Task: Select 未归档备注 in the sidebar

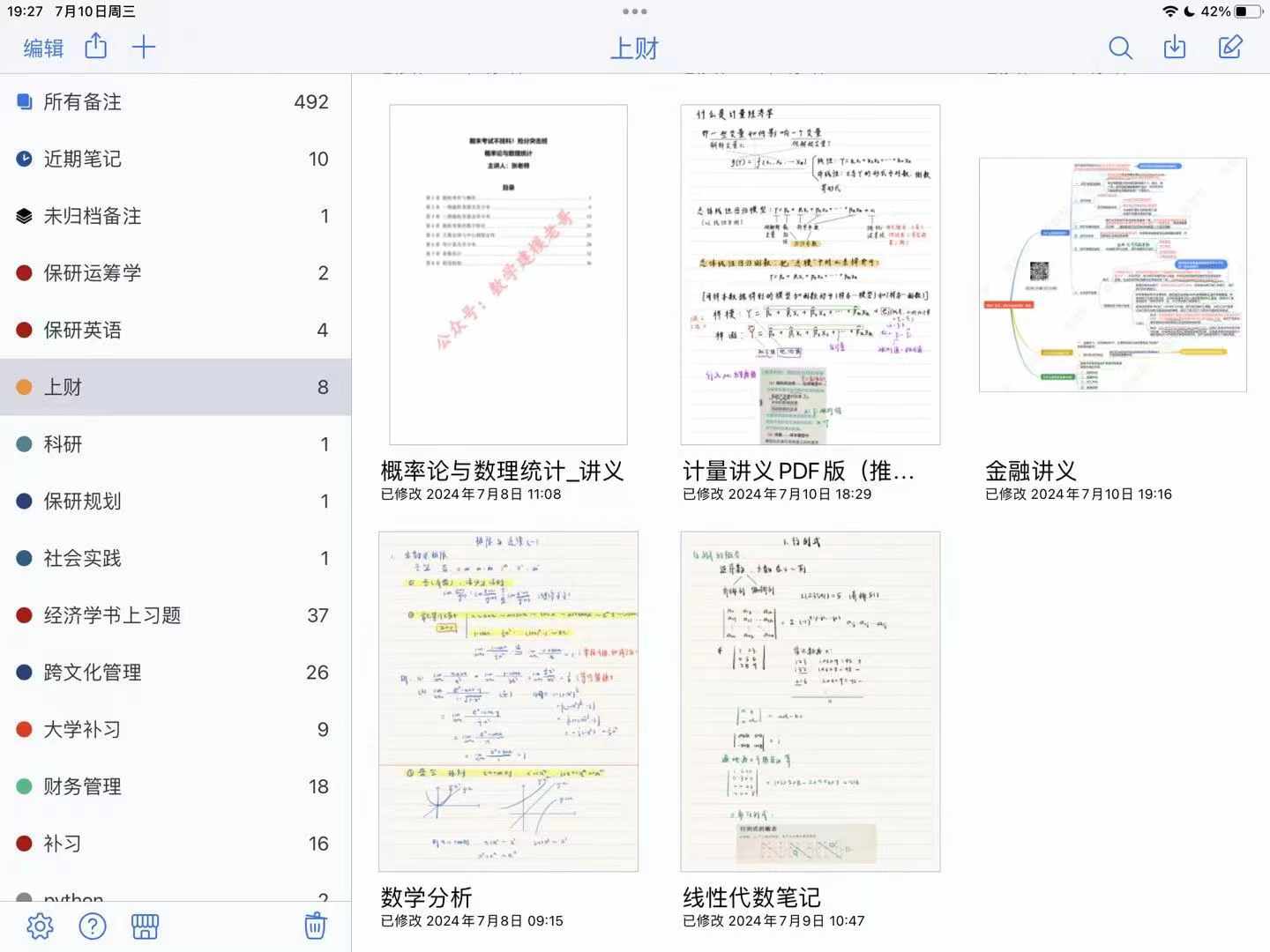Action: 176,216
